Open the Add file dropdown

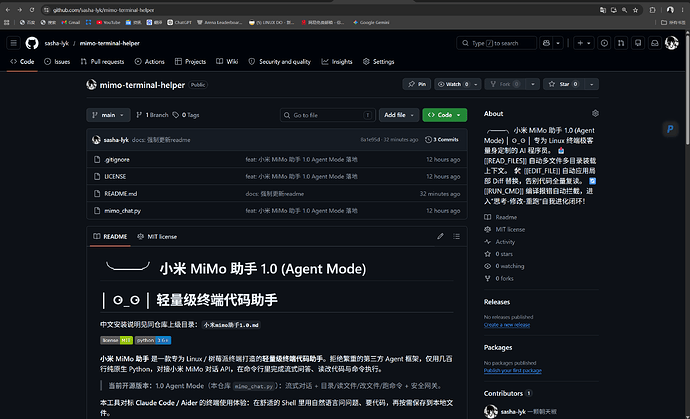pos(399,115)
